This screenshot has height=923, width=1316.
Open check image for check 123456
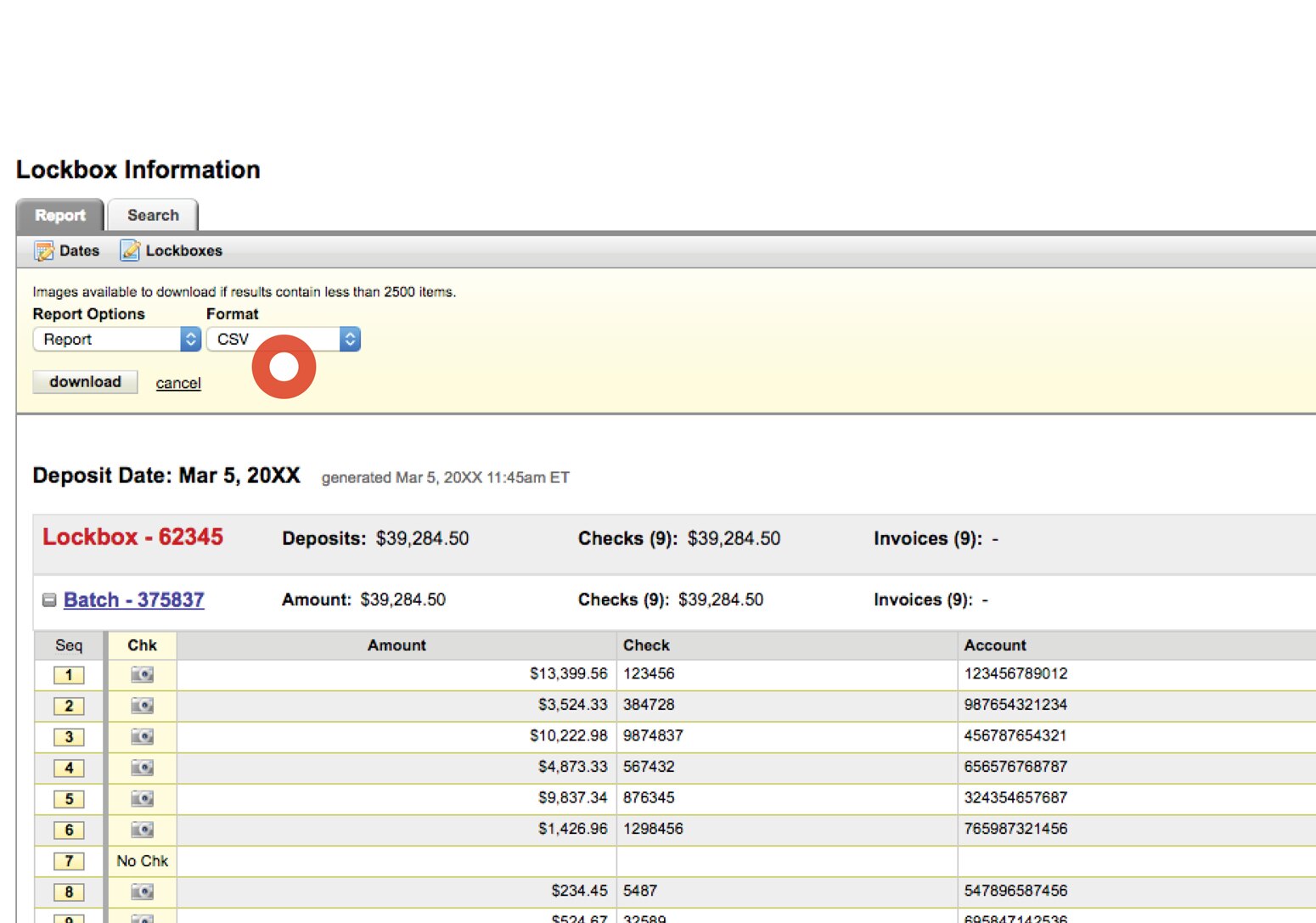coord(142,674)
